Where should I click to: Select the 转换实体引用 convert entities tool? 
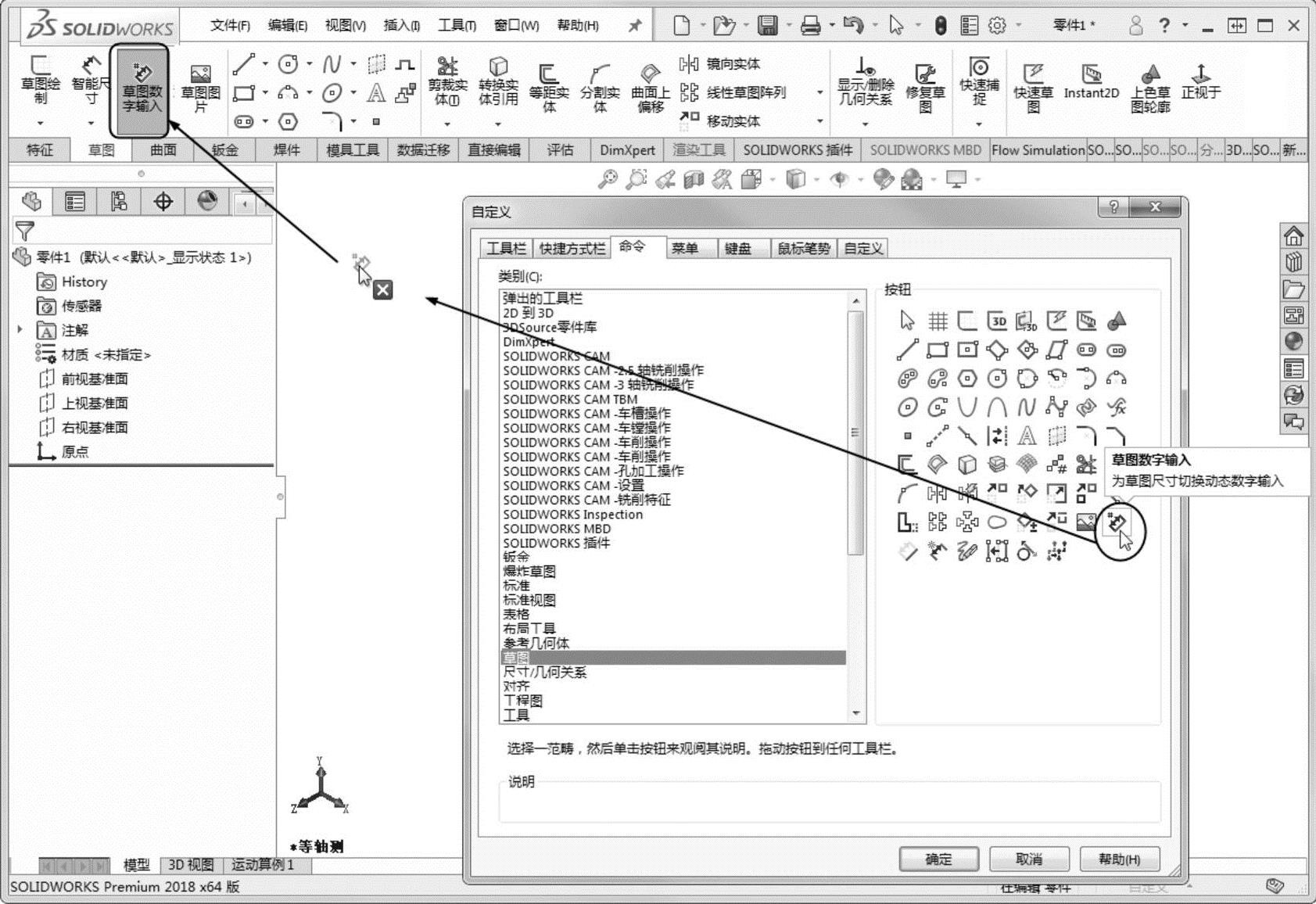498,81
